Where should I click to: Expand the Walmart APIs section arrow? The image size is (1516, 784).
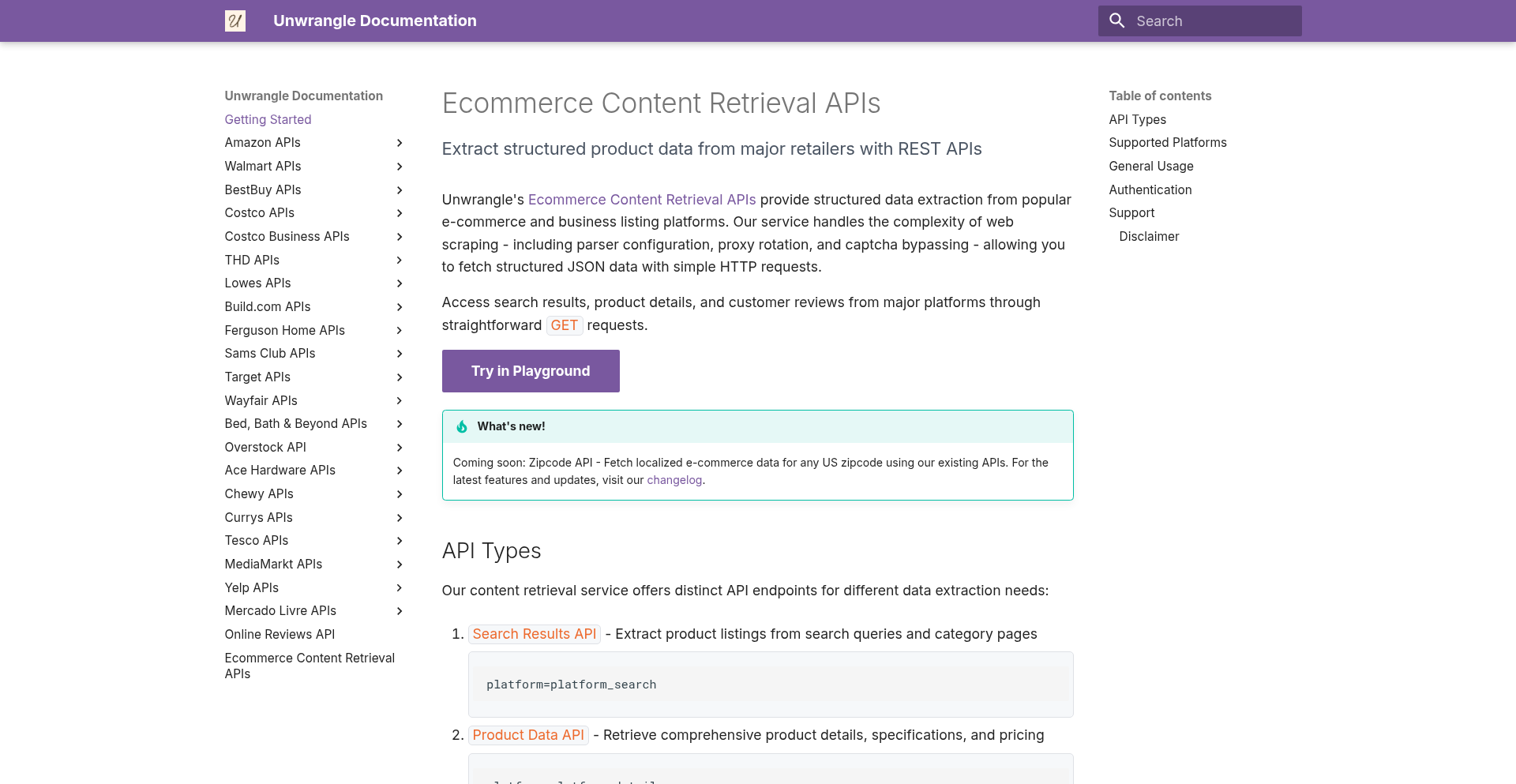click(x=400, y=167)
